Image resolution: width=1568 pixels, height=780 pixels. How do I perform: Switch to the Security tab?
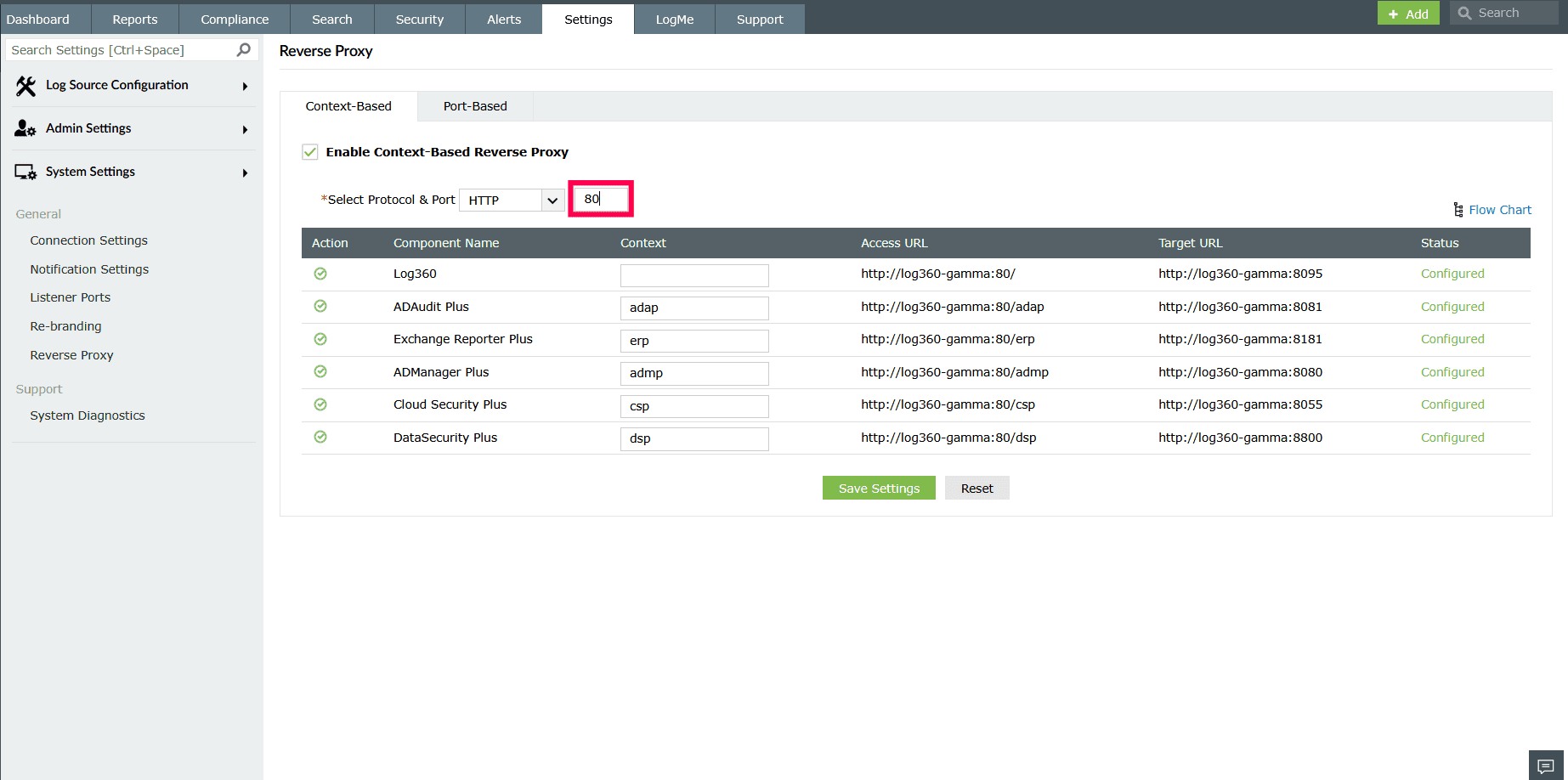[x=420, y=19]
